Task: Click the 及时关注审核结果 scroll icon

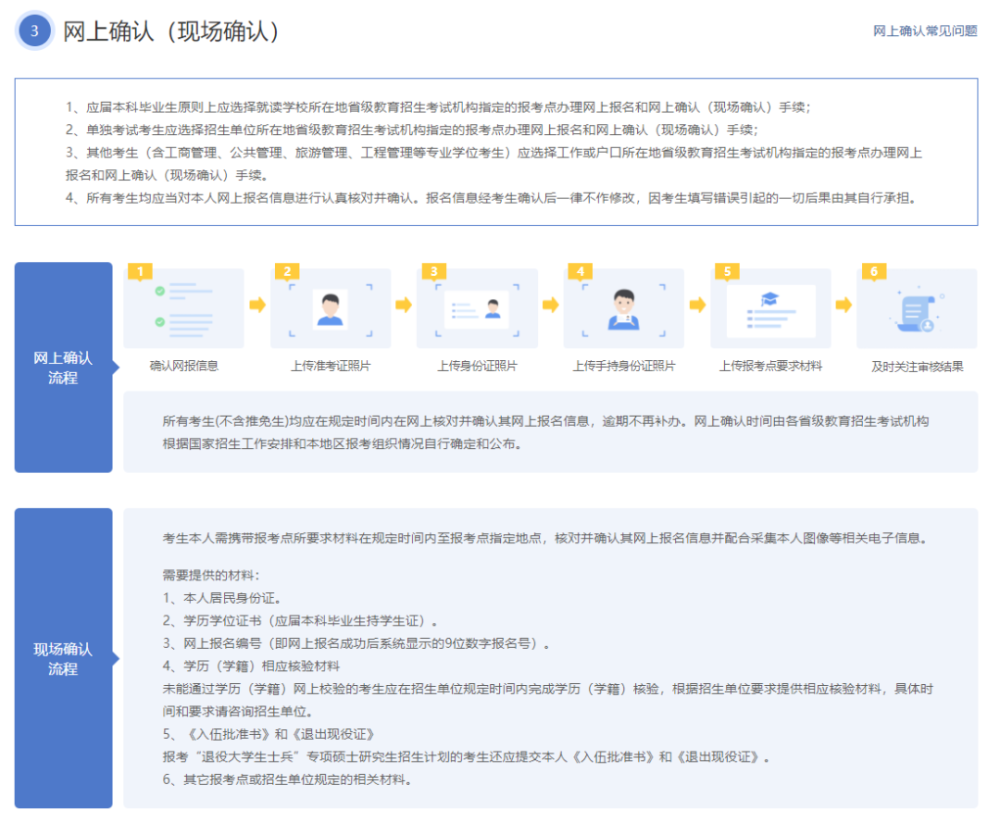Action: point(917,311)
